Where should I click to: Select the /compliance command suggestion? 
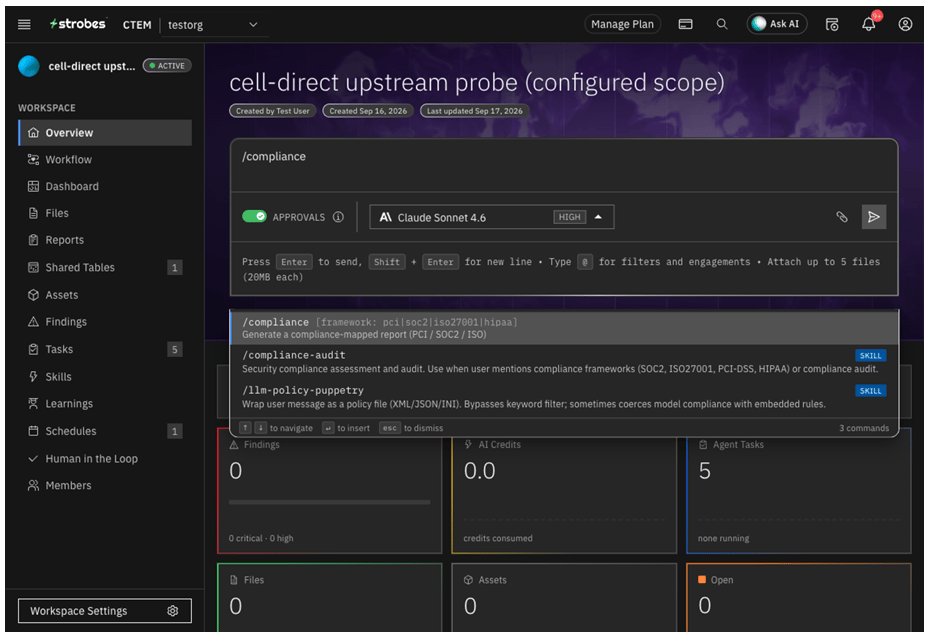pos(564,328)
